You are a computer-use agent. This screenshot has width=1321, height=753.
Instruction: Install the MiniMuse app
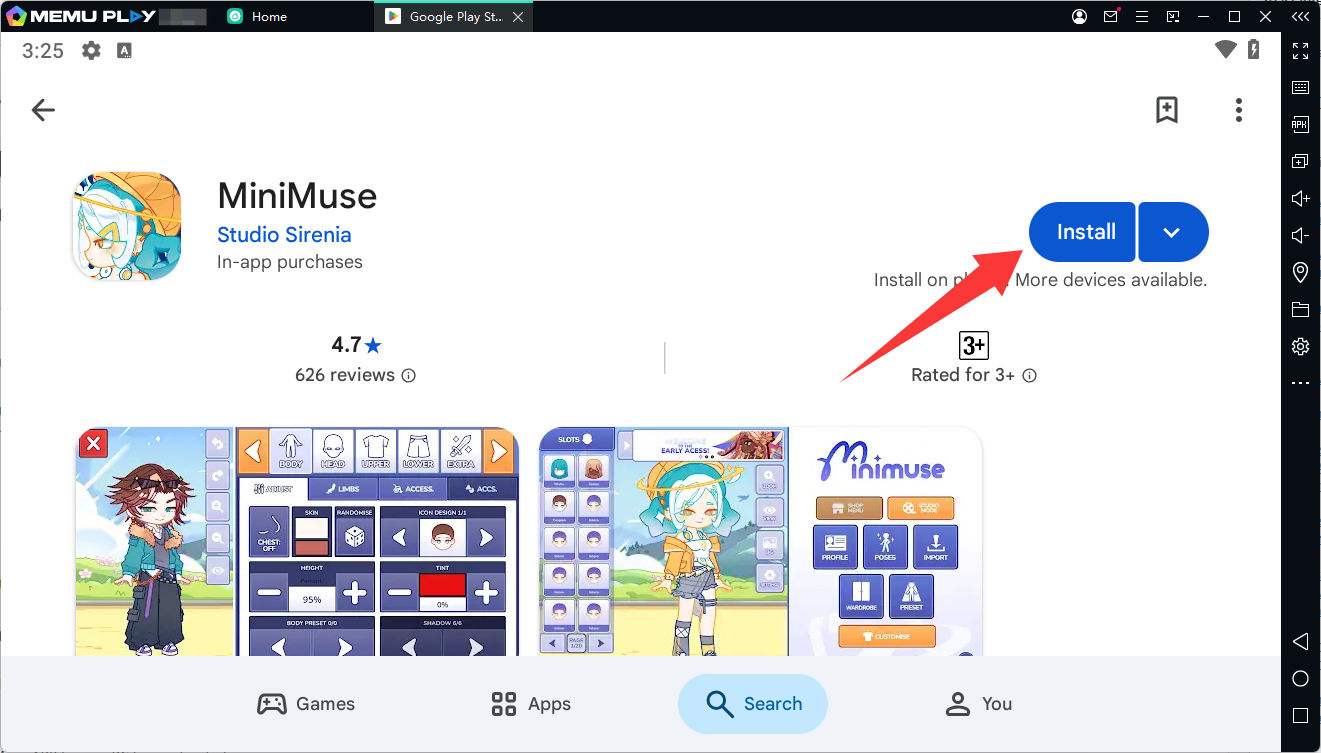point(1082,232)
